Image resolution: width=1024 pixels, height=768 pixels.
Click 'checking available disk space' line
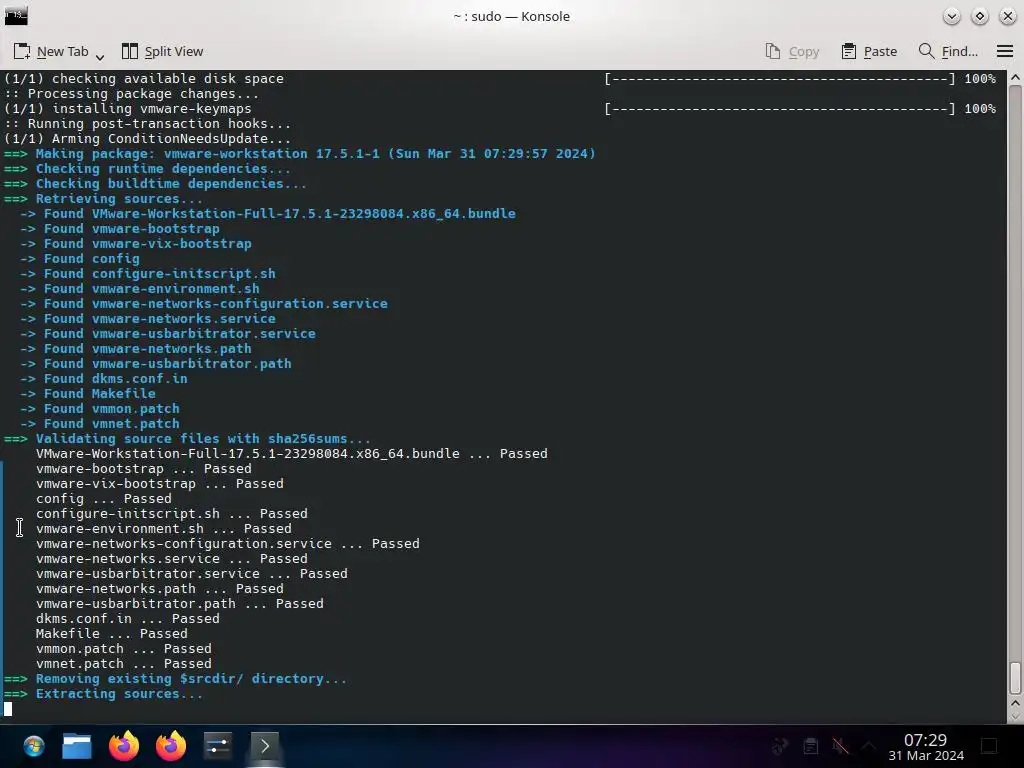click(x=144, y=78)
